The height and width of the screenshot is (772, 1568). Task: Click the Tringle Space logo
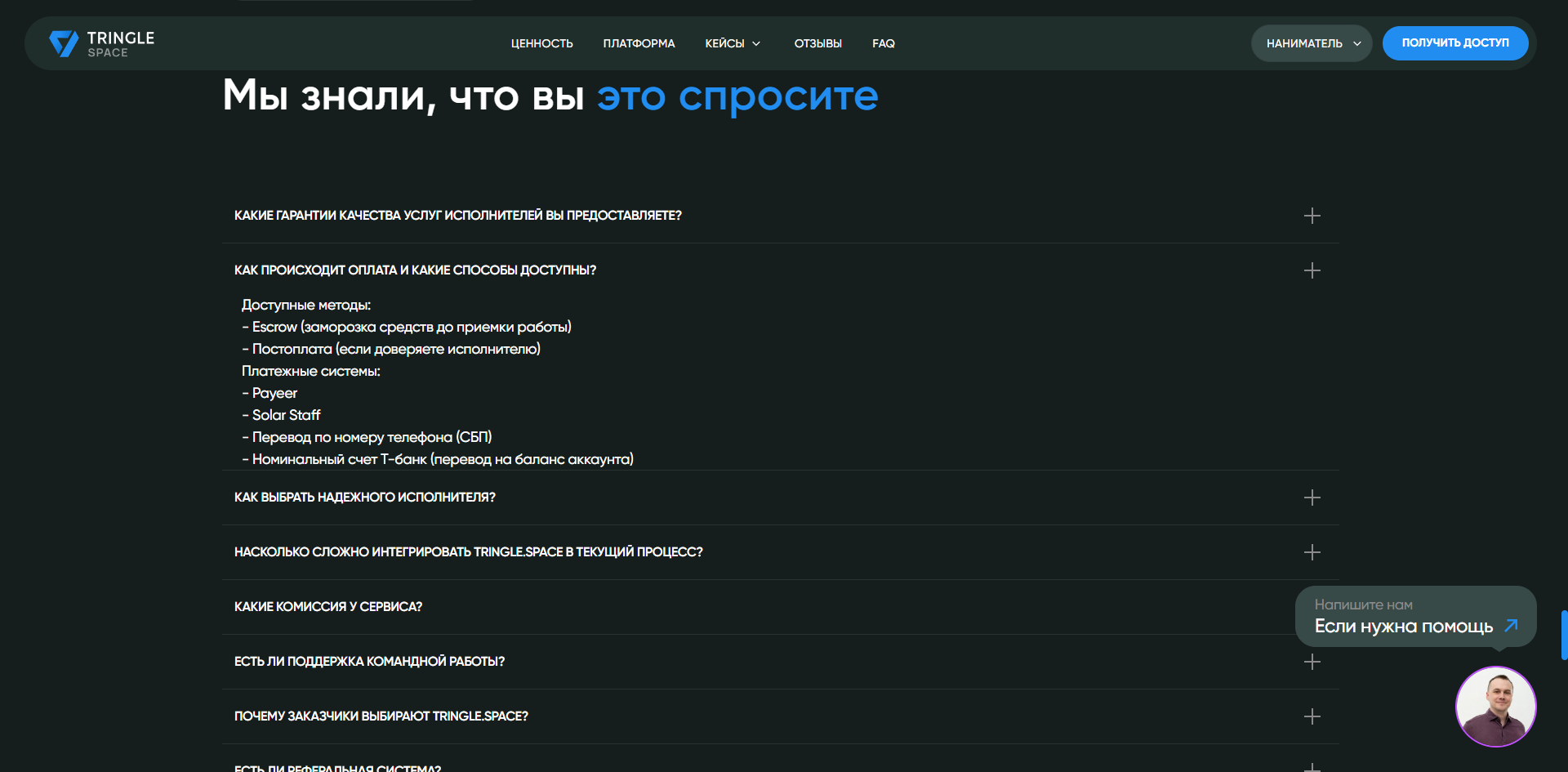point(101,43)
